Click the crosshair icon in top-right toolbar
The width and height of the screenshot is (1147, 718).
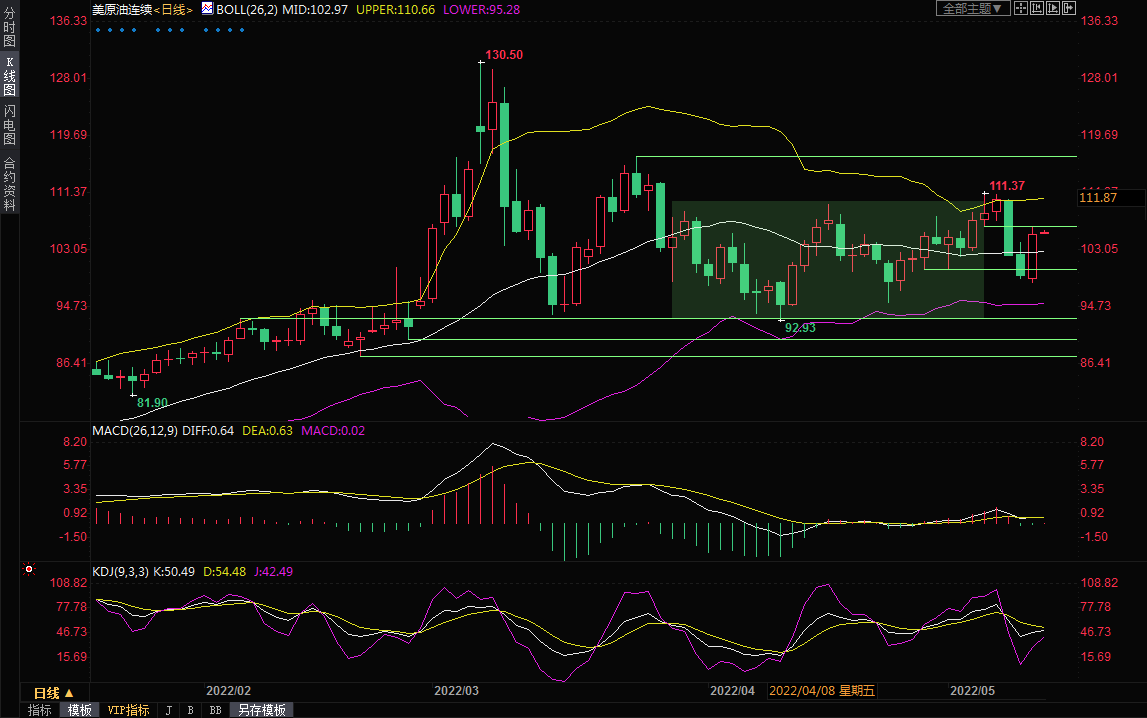click(x=1021, y=8)
